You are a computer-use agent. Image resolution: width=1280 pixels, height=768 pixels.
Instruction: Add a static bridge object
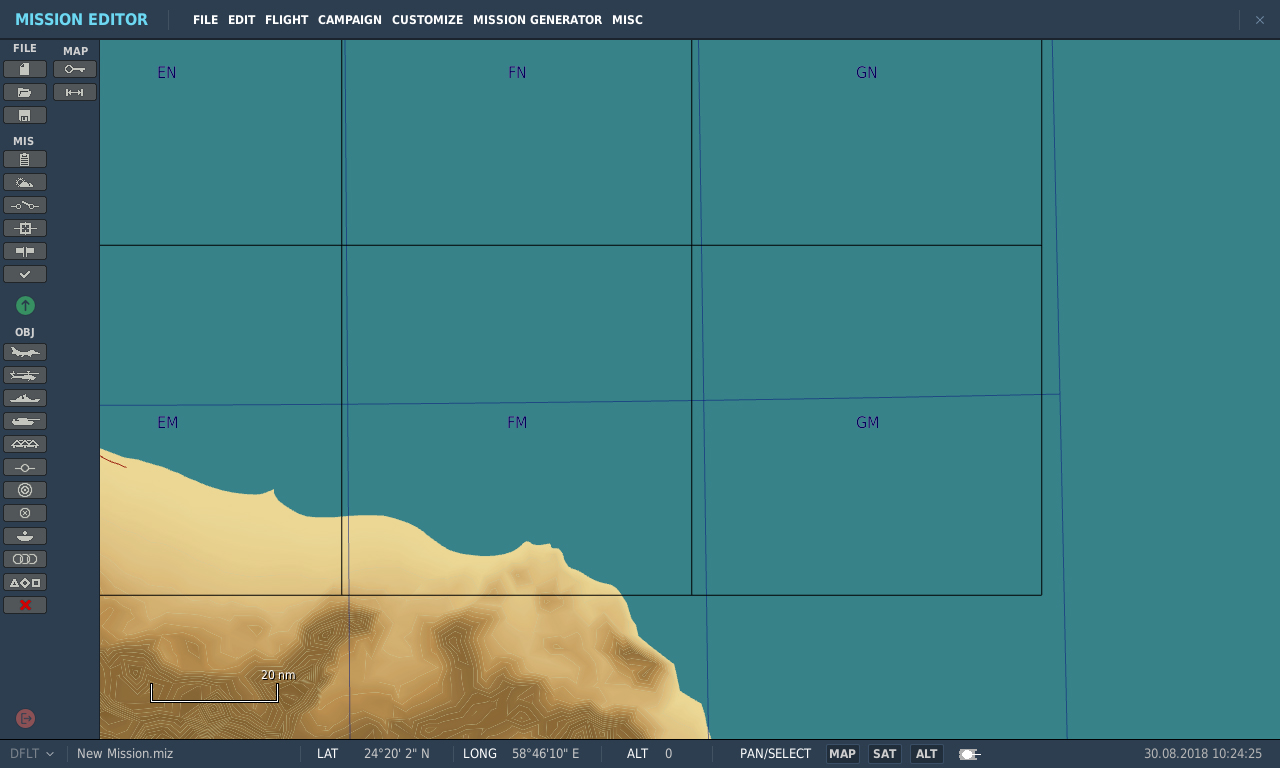pos(25,444)
